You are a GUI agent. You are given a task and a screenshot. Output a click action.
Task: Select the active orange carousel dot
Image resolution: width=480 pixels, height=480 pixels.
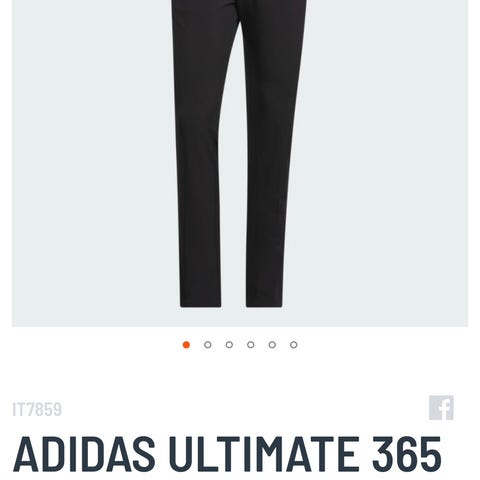[186, 345]
